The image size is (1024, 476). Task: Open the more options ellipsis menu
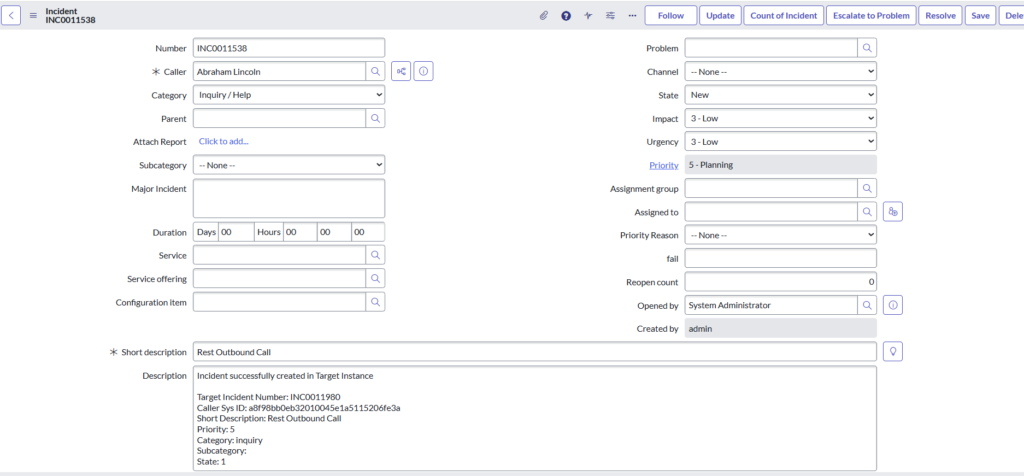click(632, 15)
